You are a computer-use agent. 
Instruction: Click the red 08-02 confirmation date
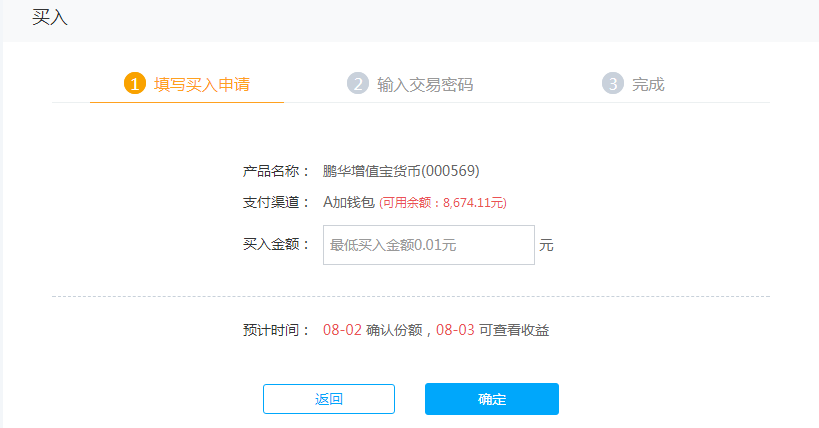click(x=342, y=330)
